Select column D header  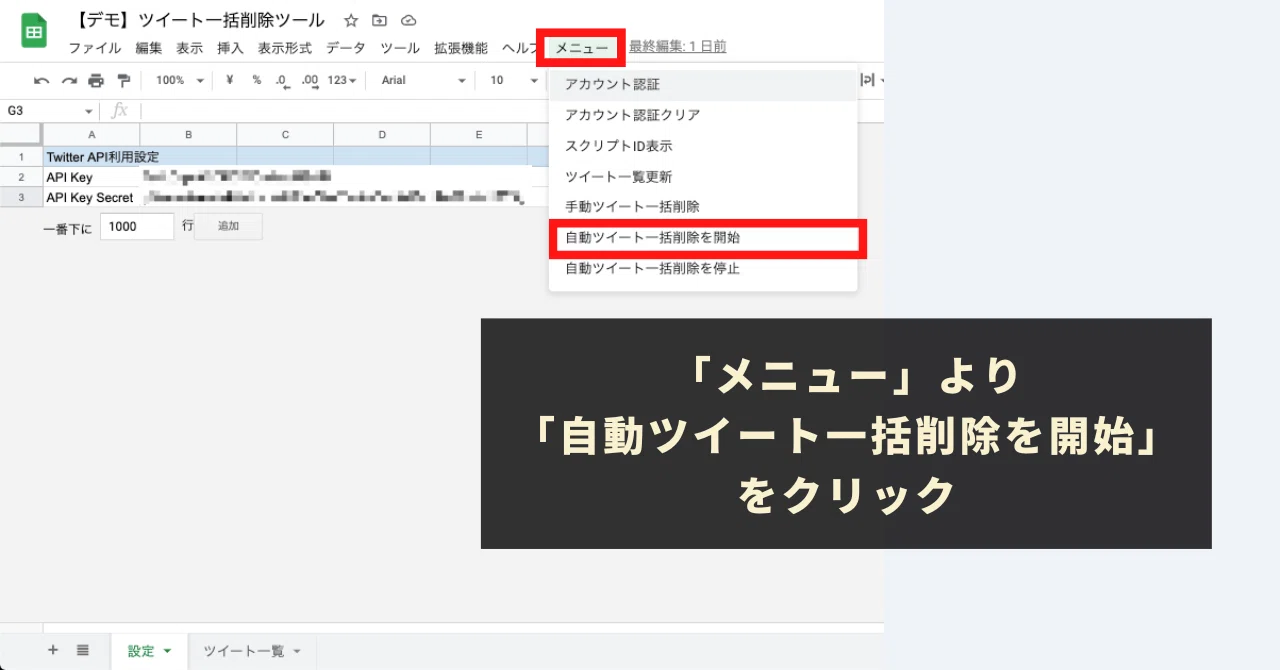click(382, 135)
